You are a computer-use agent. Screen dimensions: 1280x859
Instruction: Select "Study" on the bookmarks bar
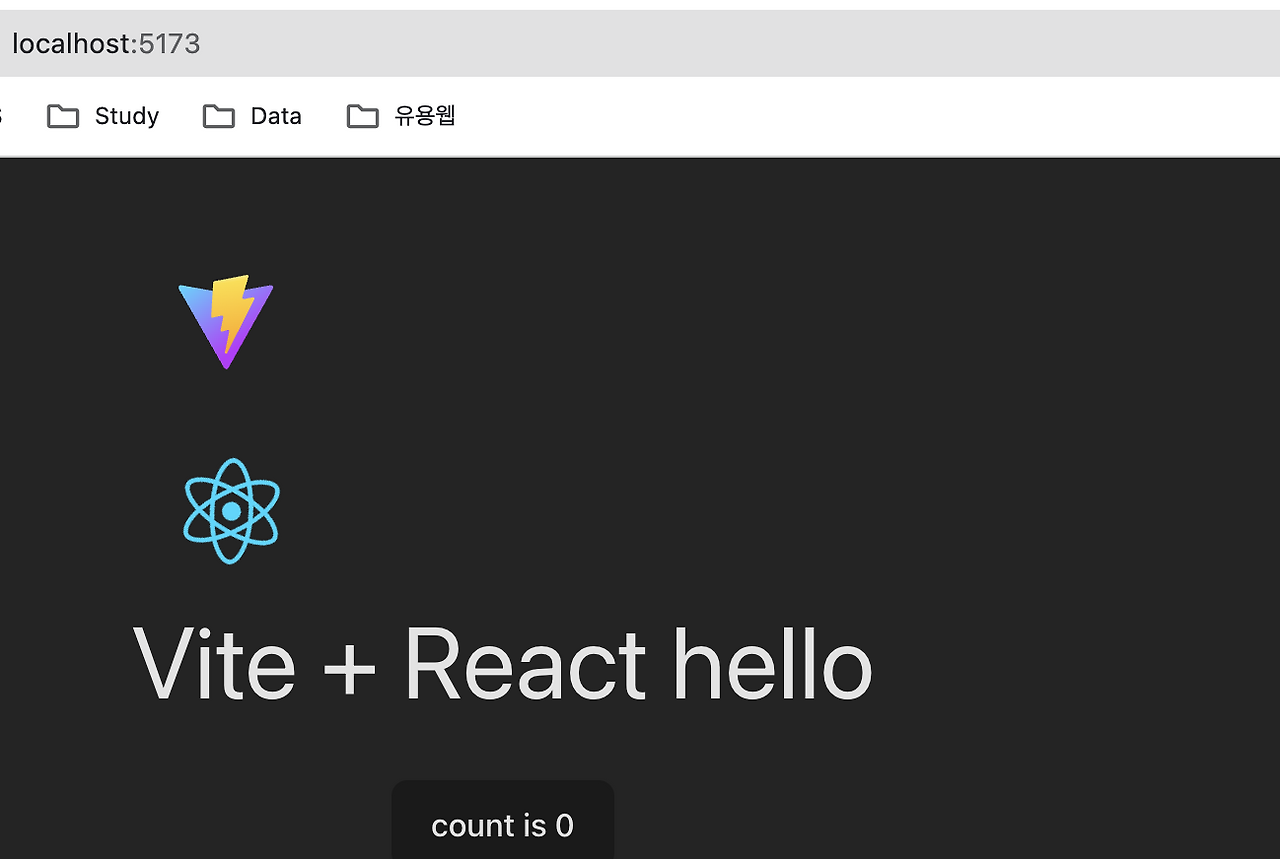[x=126, y=116]
